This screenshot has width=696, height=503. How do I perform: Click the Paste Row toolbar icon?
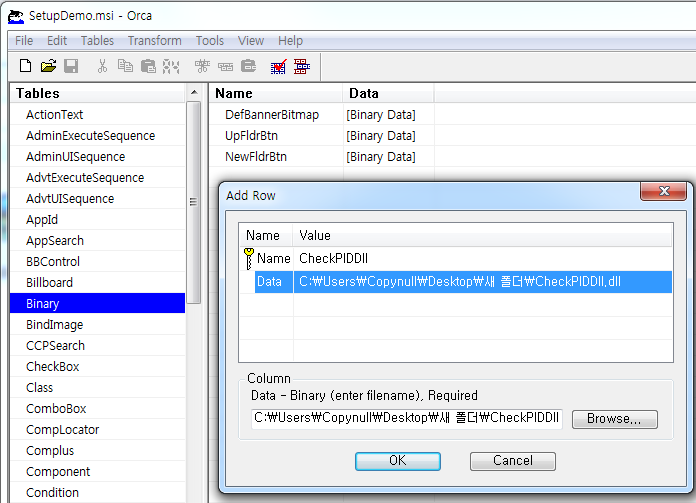point(249,66)
